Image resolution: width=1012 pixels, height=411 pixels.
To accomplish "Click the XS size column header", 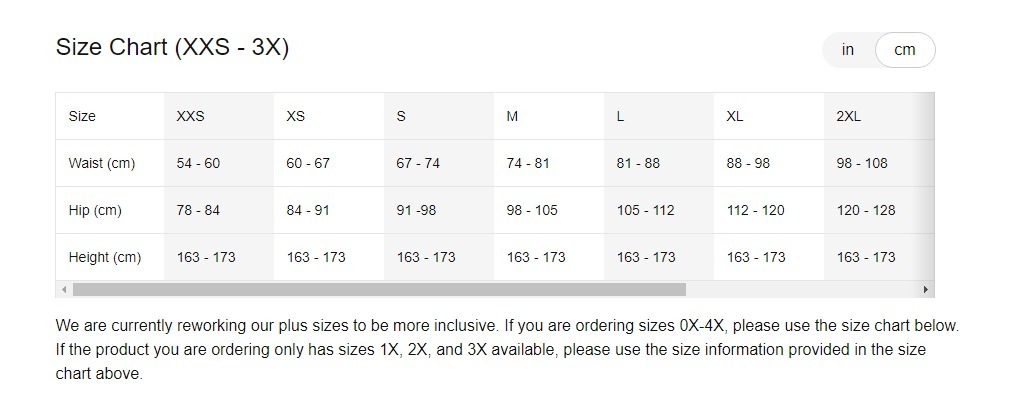I will pyautogui.click(x=295, y=116).
